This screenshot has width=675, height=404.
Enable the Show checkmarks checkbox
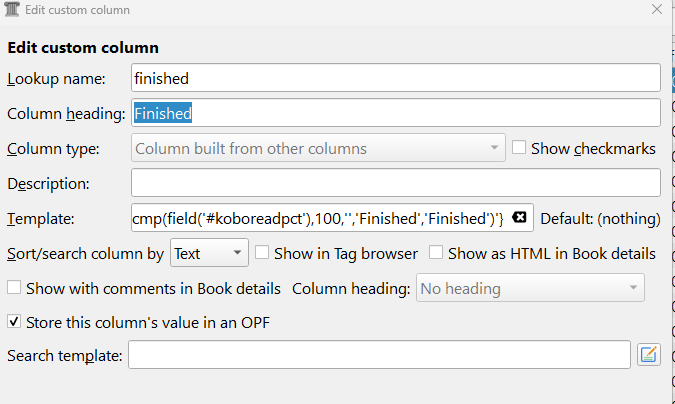point(520,148)
